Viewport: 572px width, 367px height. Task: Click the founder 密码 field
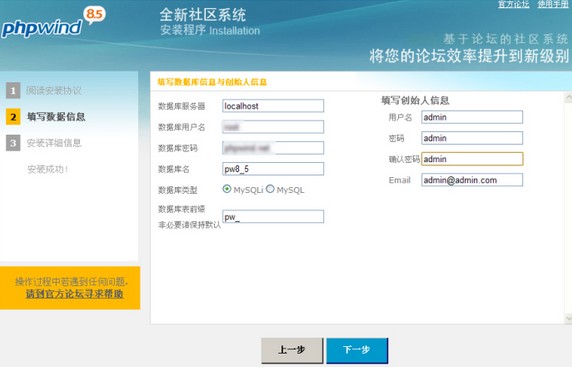[472, 138]
